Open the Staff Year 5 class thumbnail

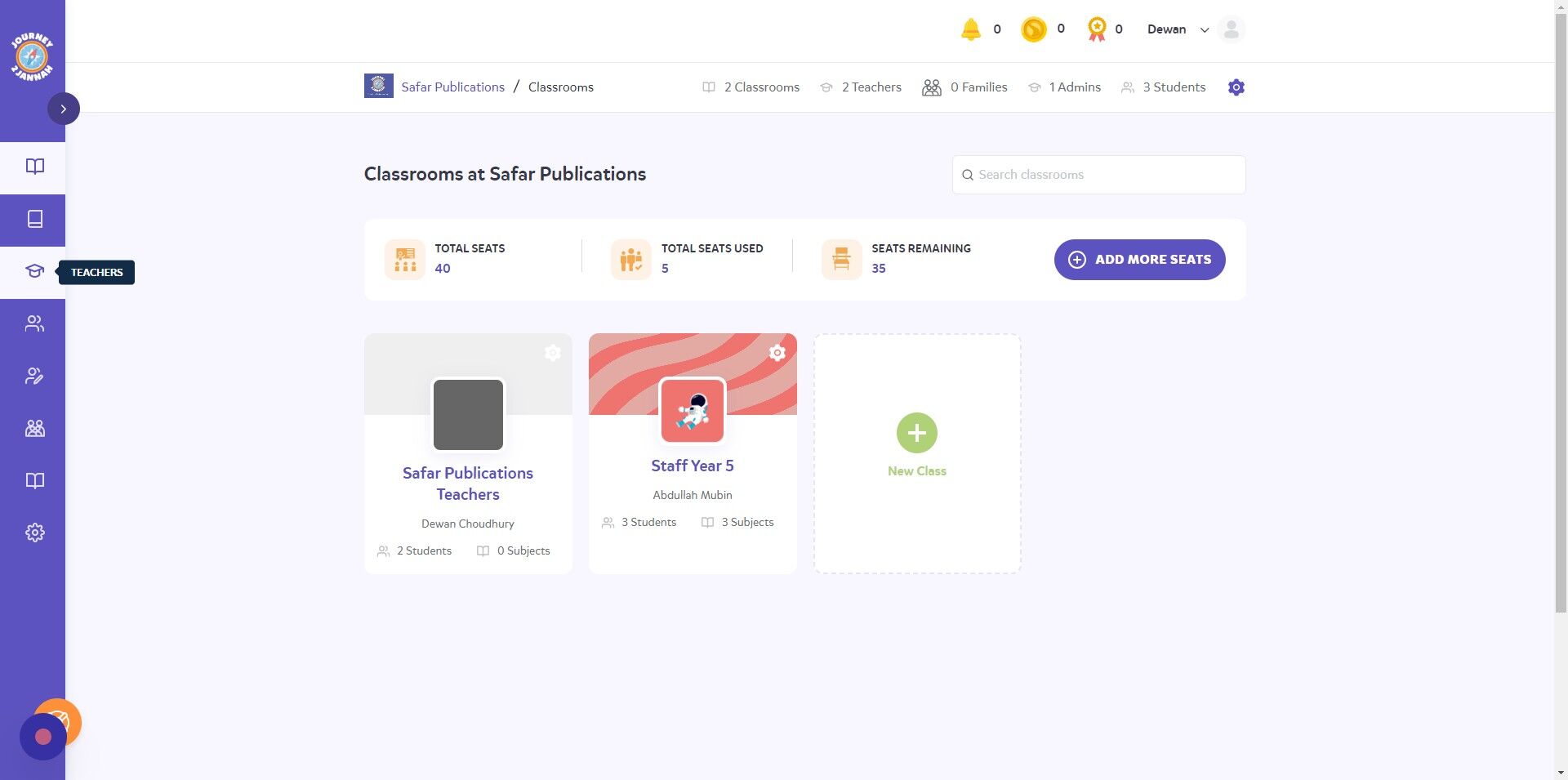point(693,411)
